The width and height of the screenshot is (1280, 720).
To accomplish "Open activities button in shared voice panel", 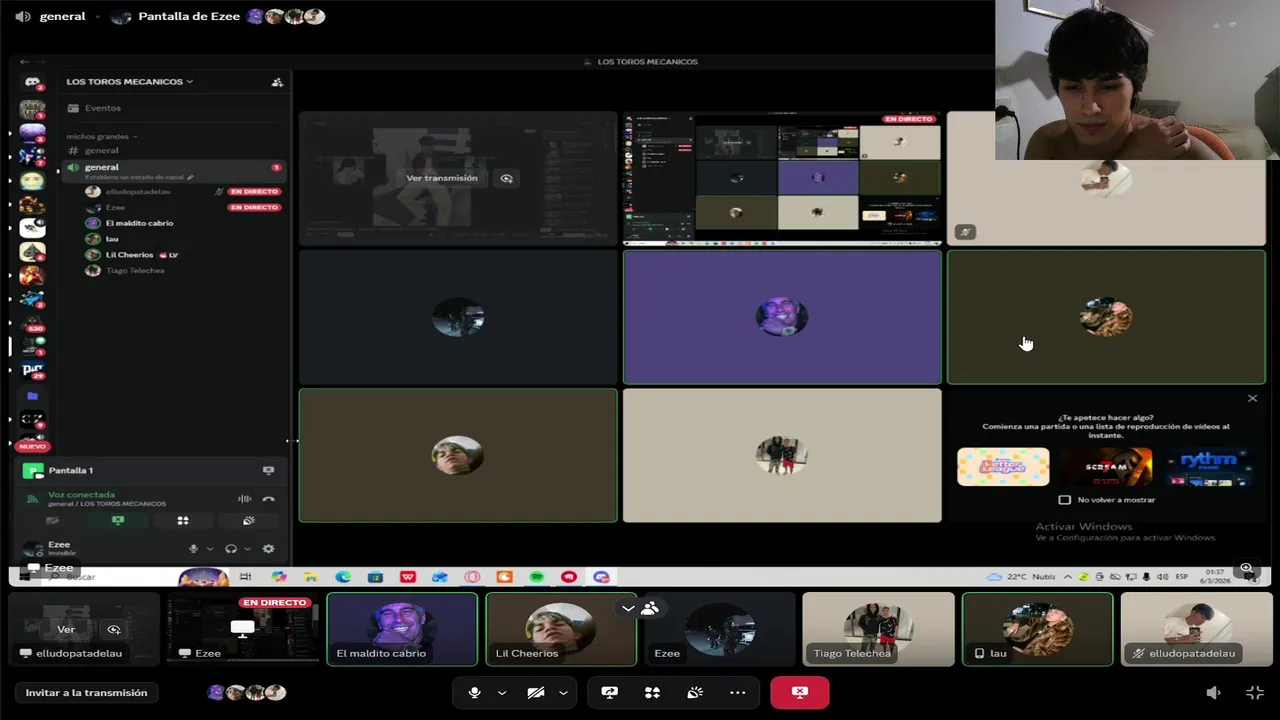I will coord(183,521).
